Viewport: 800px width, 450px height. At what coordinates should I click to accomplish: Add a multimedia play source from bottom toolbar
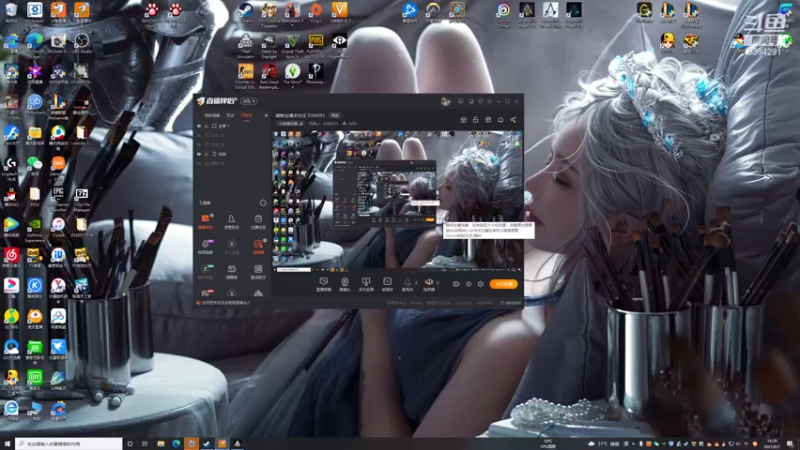pyautogui.click(x=387, y=284)
